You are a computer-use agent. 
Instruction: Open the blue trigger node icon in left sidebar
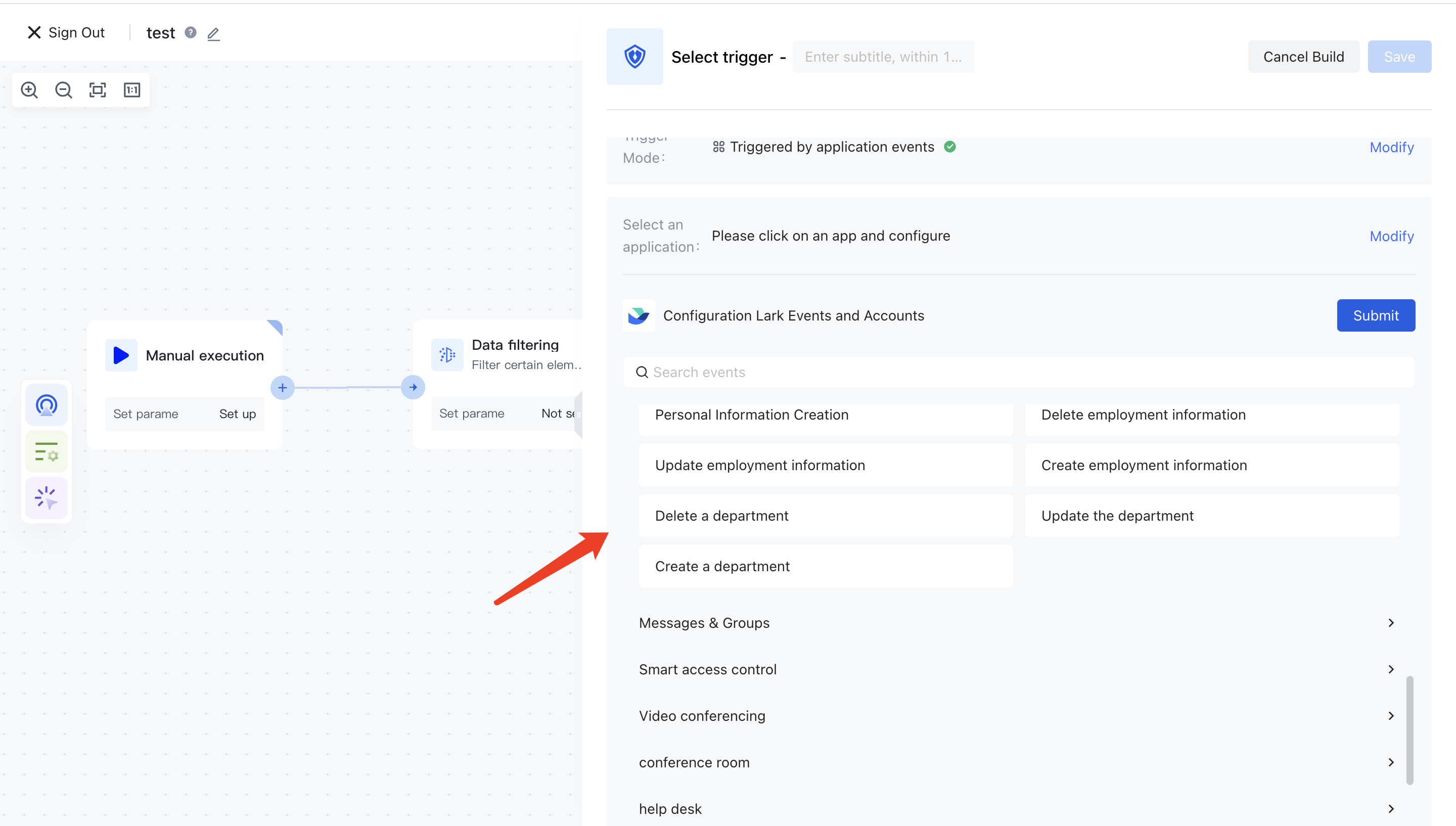pyautogui.click(x=46, y=404)
